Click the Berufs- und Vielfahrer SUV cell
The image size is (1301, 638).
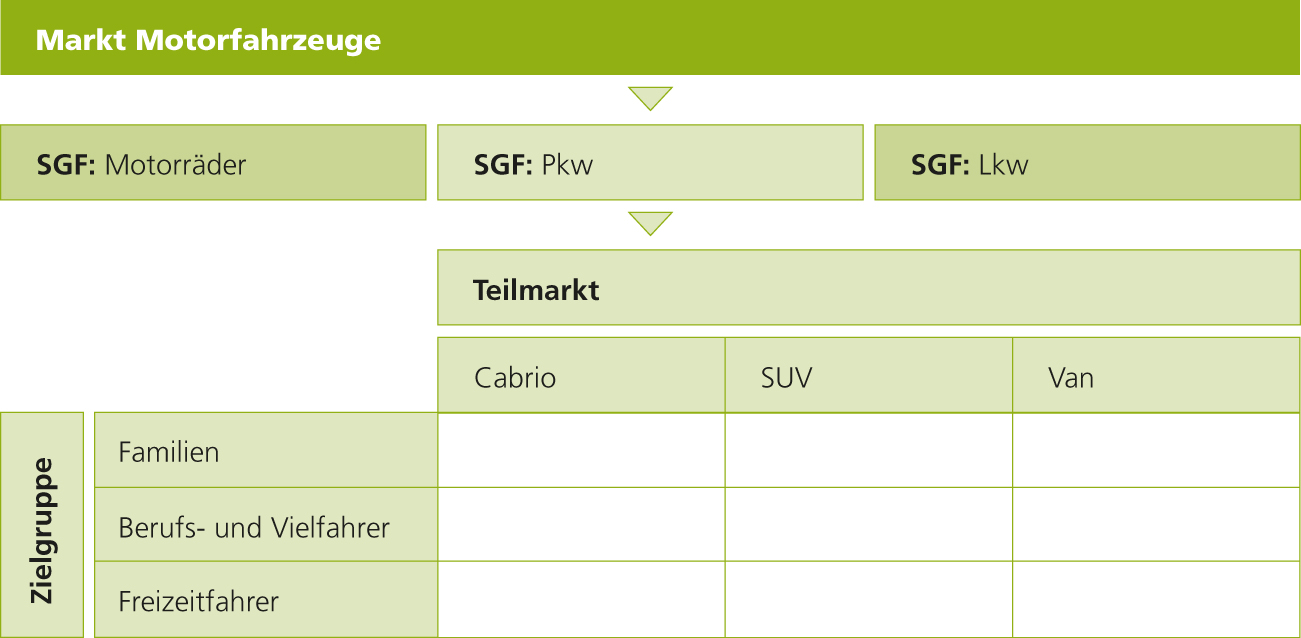click(868, 525)
